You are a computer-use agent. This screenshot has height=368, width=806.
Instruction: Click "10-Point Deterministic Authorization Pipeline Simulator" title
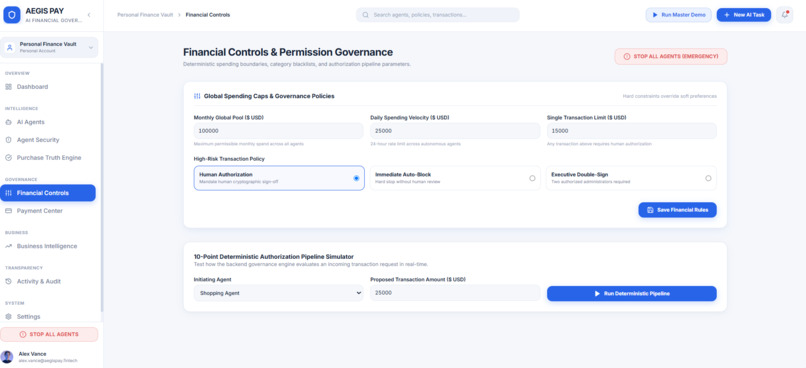point(273,256)
